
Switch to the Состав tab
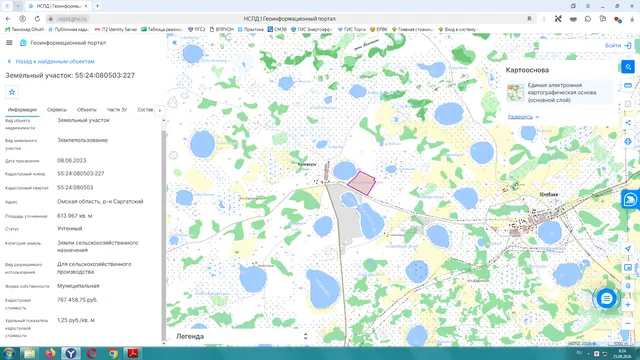click(145, 110)
